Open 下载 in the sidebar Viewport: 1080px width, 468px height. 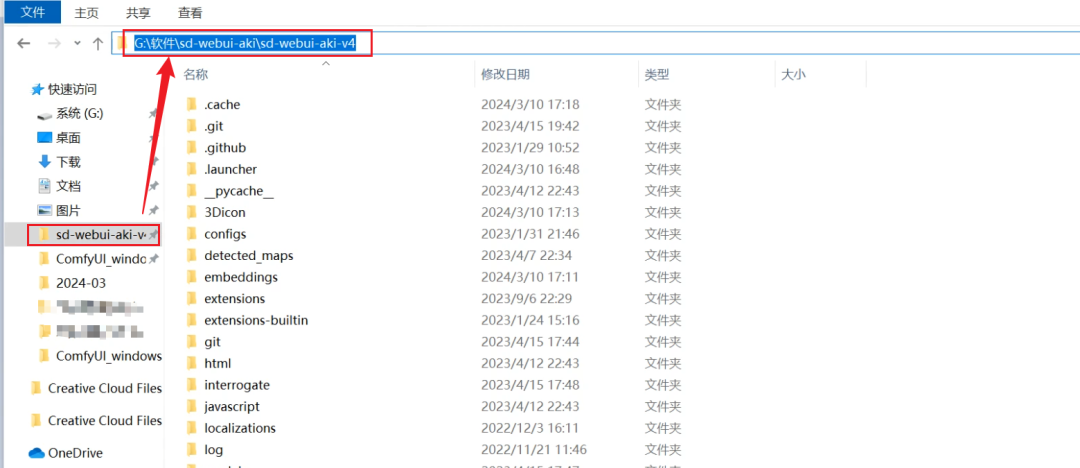point(68,162)
